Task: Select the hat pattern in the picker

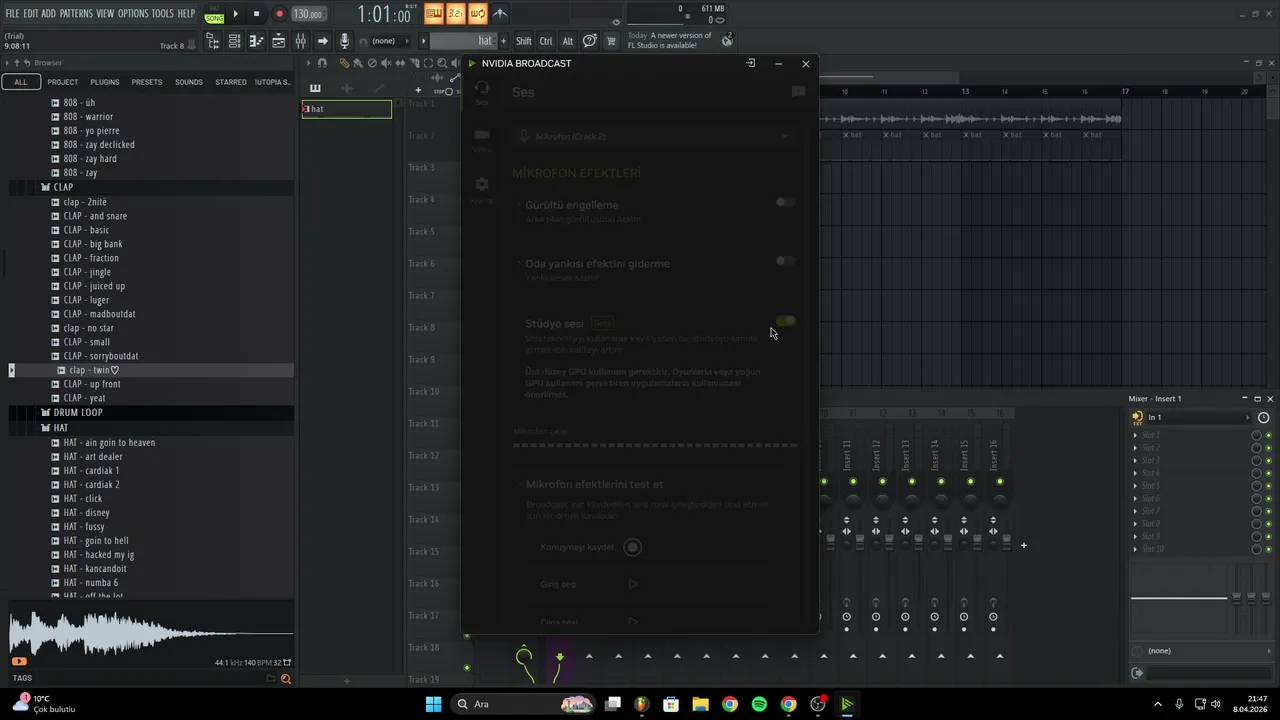Action: click(347, 109)
